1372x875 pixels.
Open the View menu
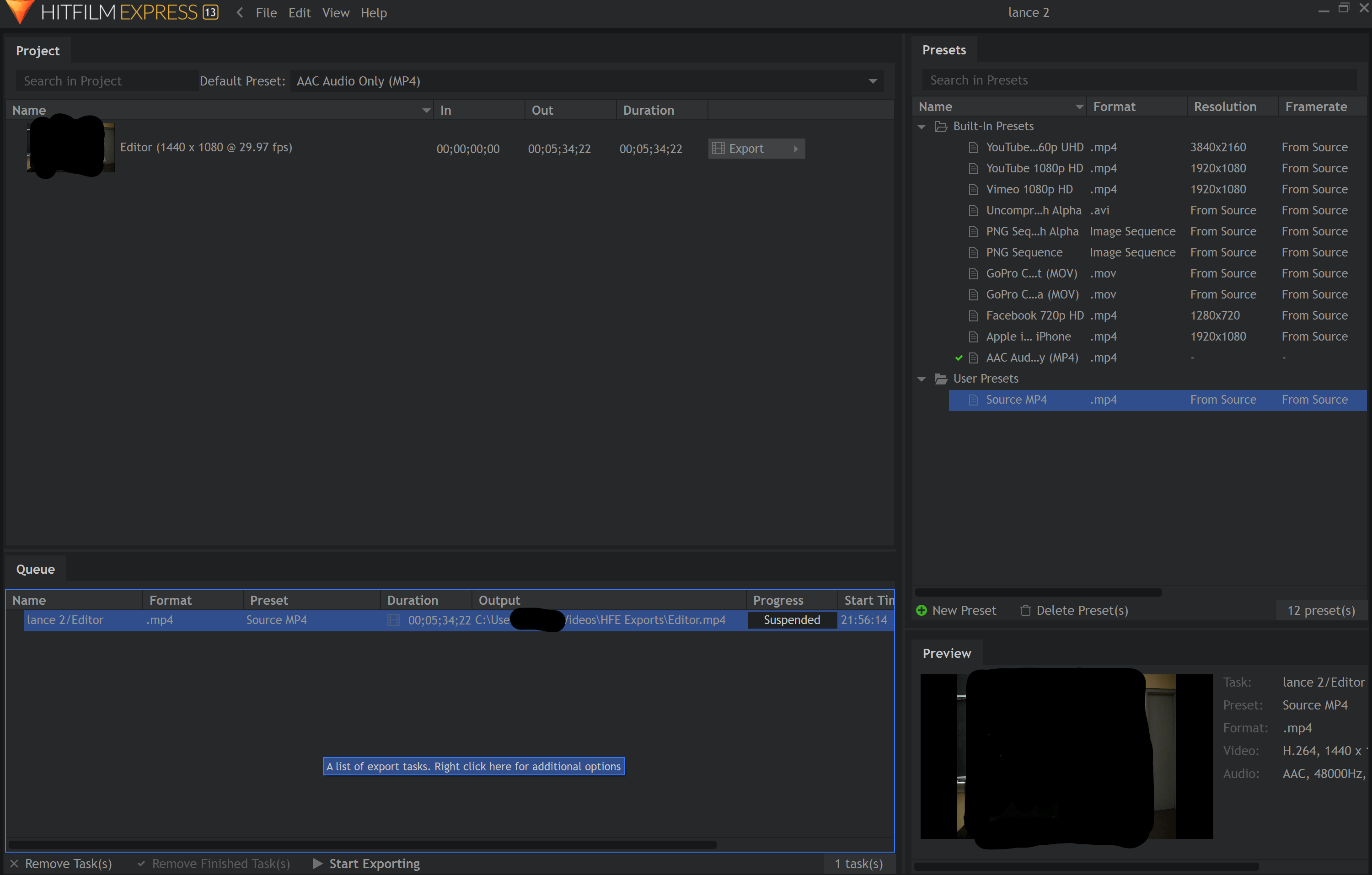tap(336, 12)
